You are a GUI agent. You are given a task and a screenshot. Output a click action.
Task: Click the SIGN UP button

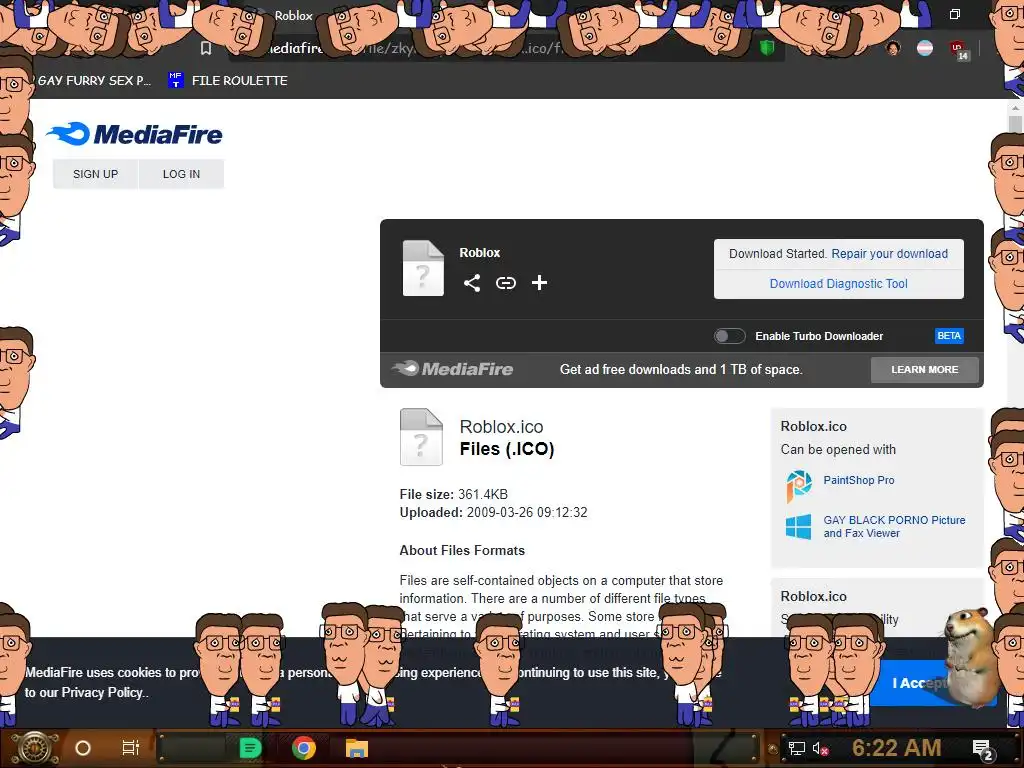[95, 174]
